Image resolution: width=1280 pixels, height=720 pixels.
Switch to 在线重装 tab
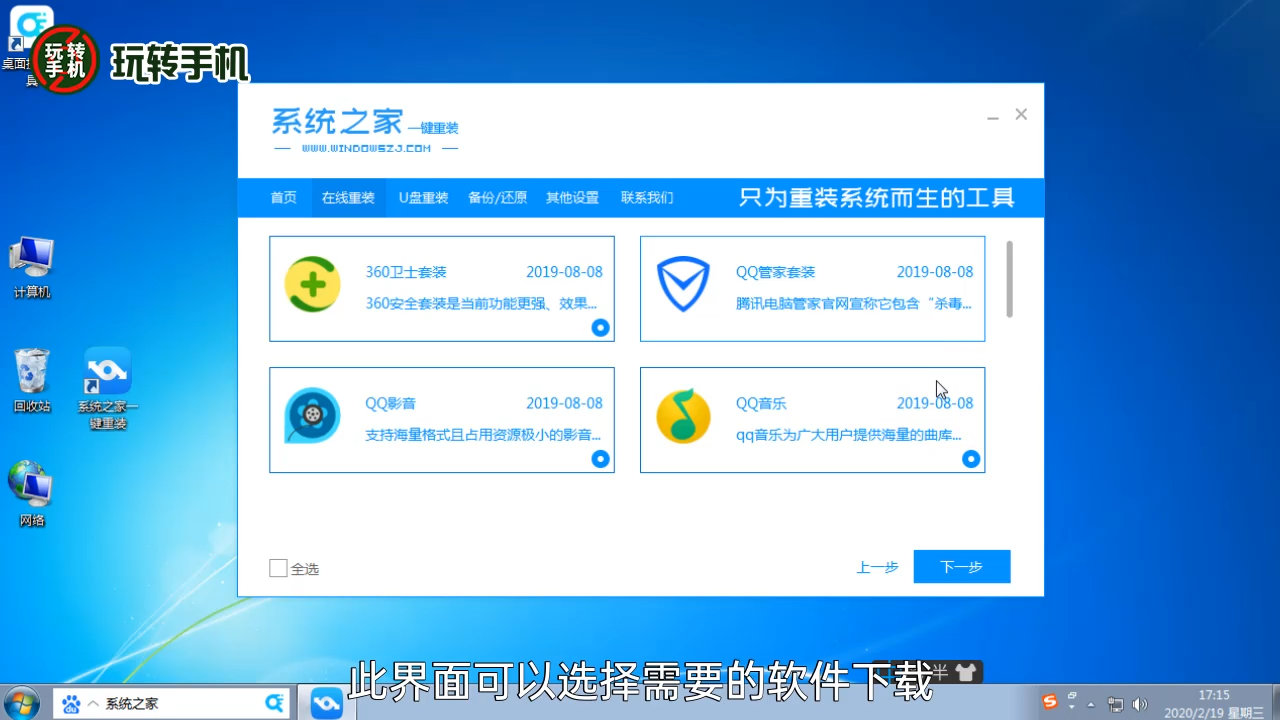[x=348, y=198]
